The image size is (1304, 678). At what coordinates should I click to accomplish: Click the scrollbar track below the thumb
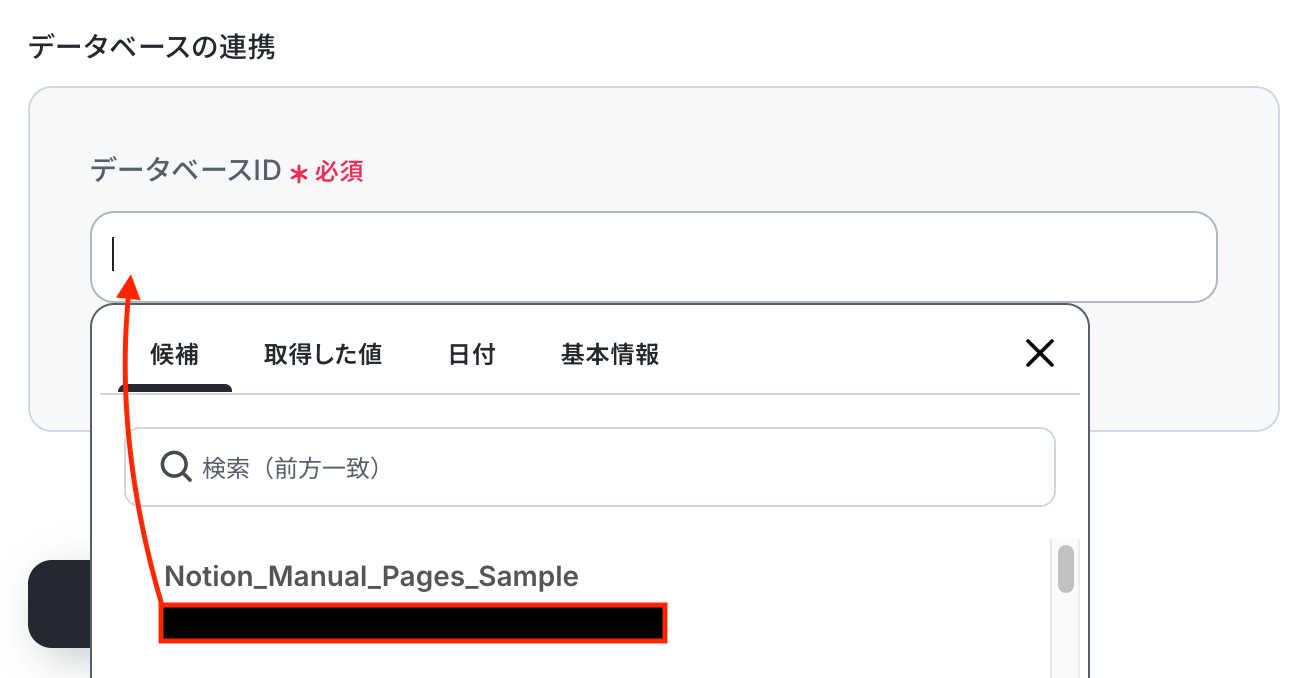(1066, 635)
